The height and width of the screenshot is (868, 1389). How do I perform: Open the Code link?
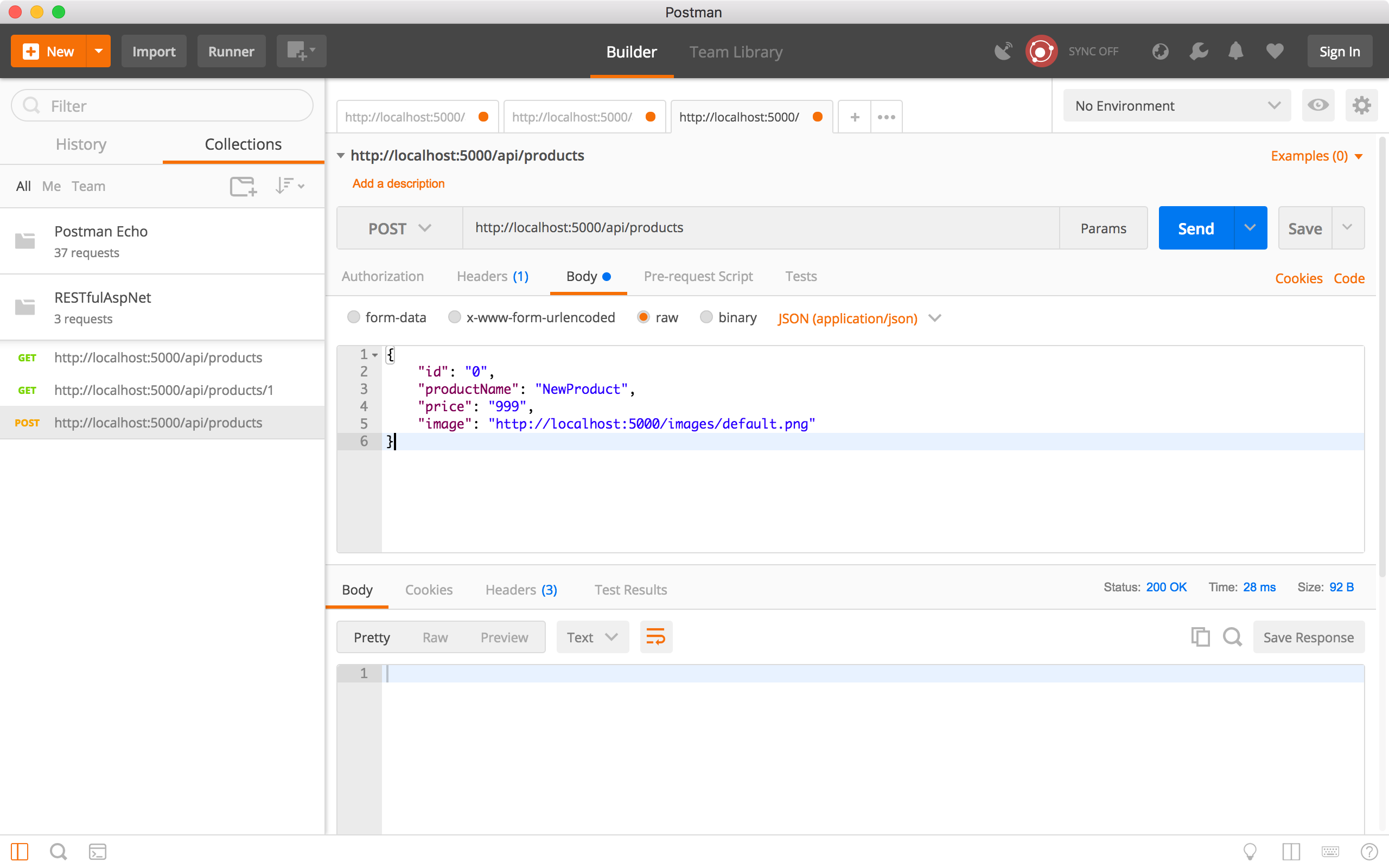pos(1349,278)
